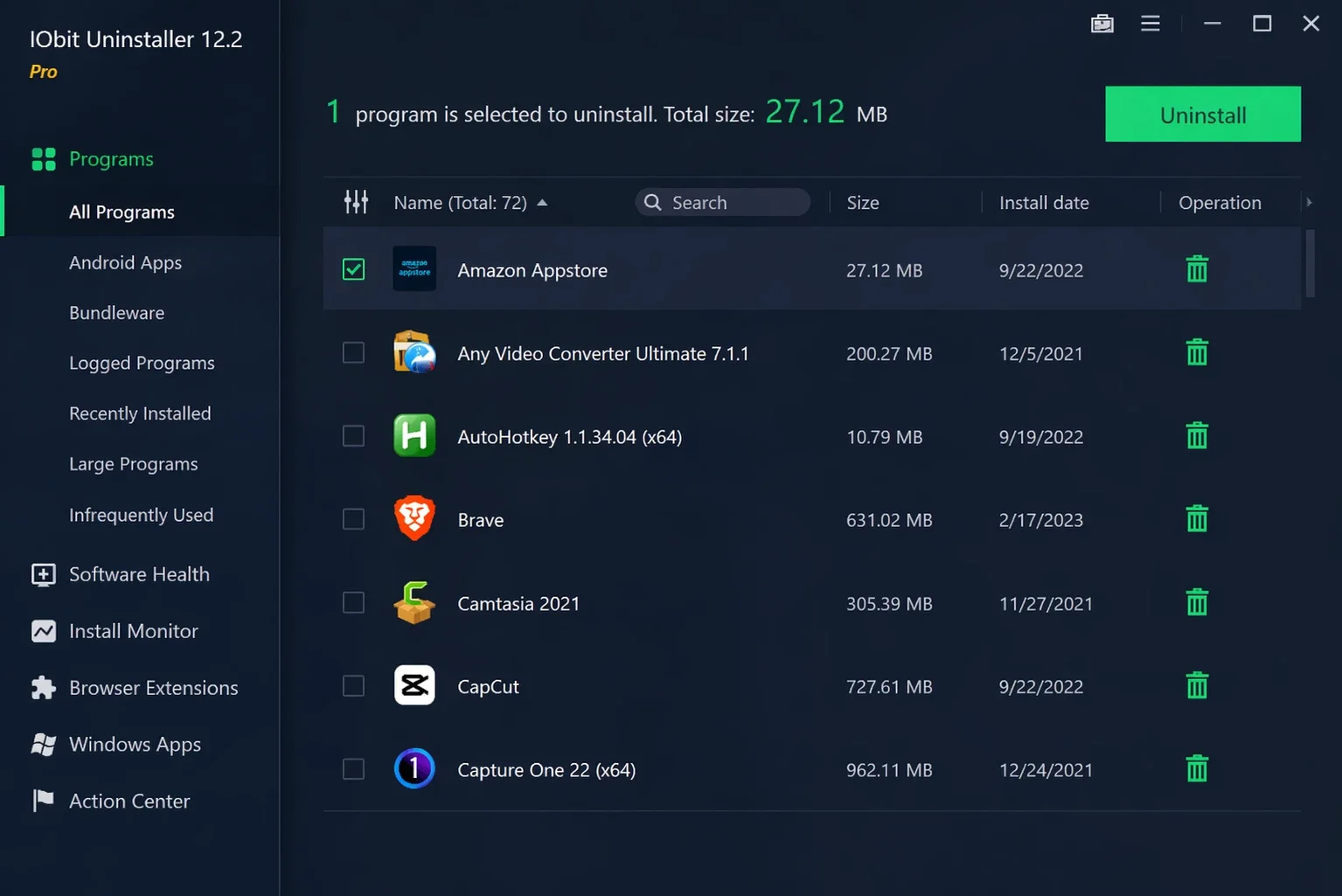Open the hamburger options menu
This screenshot has width=1342, height=896.
click(1151, 24)
